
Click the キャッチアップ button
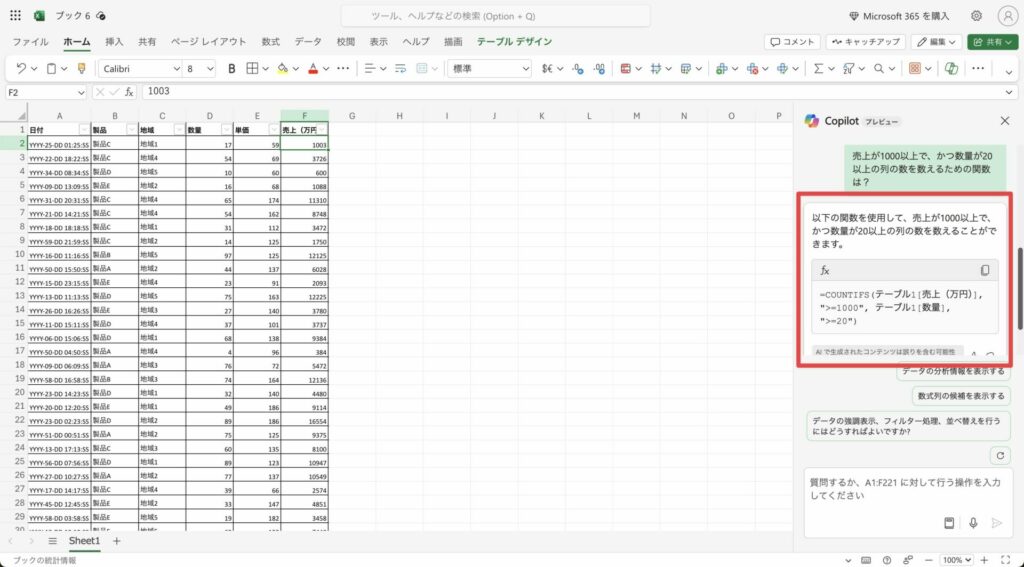(x=866, y=42)
